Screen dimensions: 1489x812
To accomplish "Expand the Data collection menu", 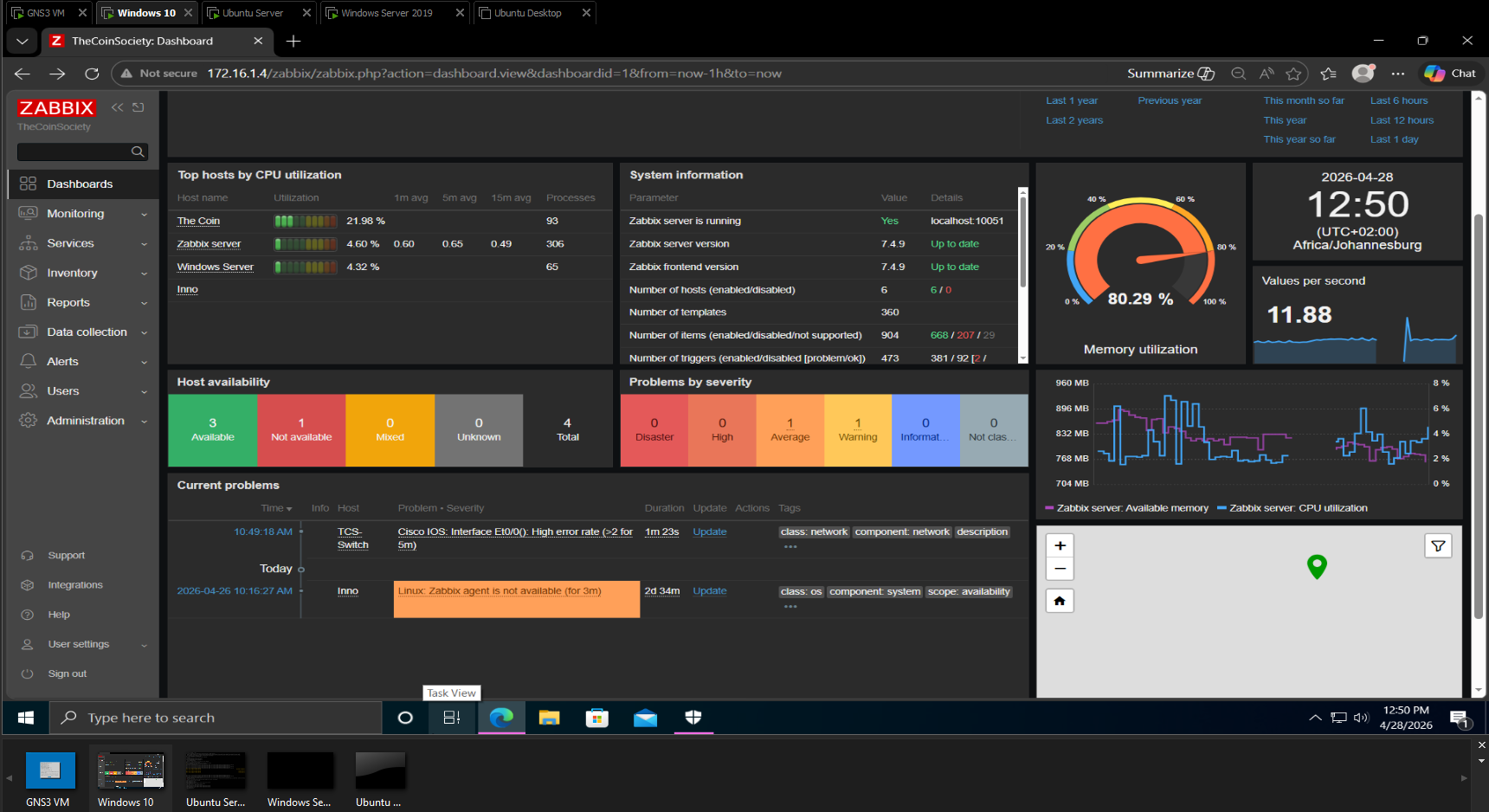I will click(83, 332).
